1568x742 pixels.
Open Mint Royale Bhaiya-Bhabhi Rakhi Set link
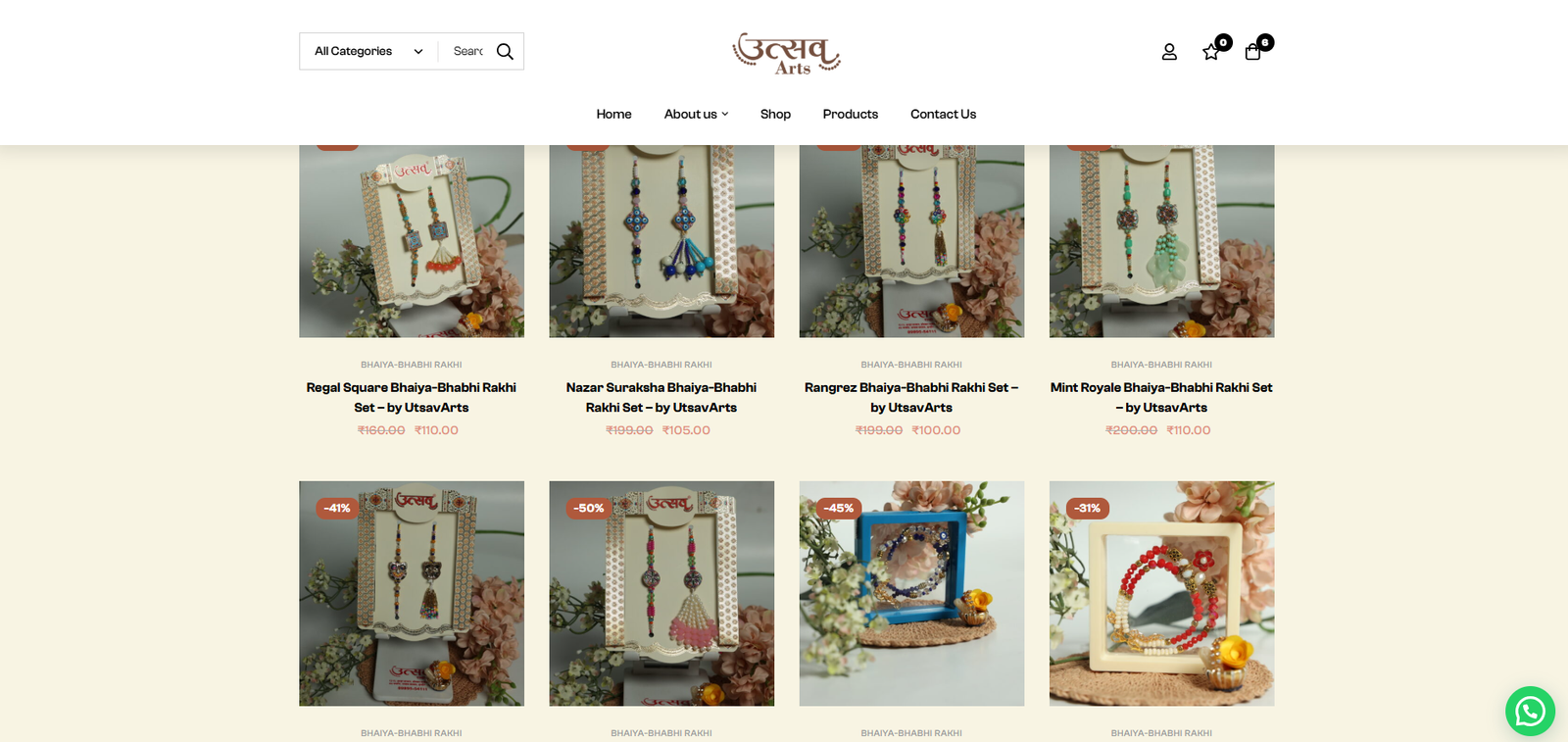click(x=1161, y=397)
